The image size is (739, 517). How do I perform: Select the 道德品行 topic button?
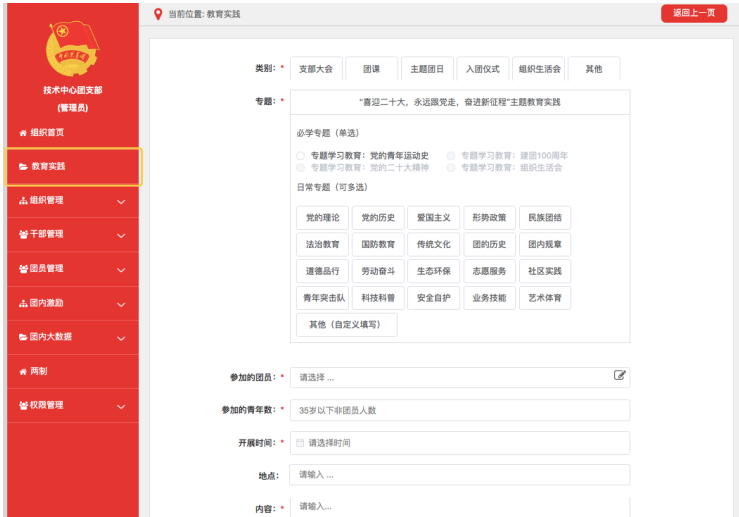pos(322,271)
